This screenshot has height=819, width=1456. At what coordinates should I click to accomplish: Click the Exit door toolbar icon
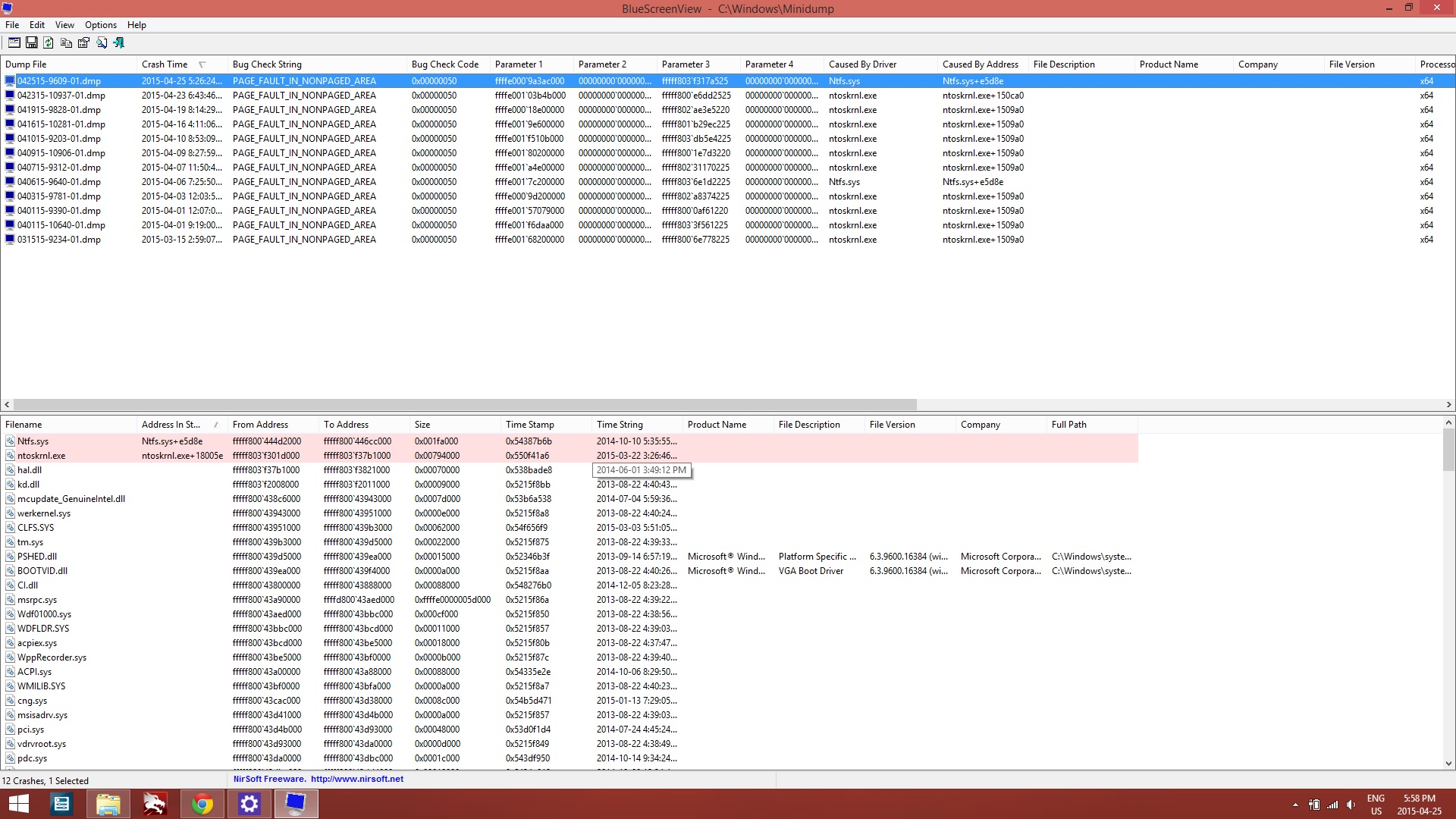coord(119,43)
